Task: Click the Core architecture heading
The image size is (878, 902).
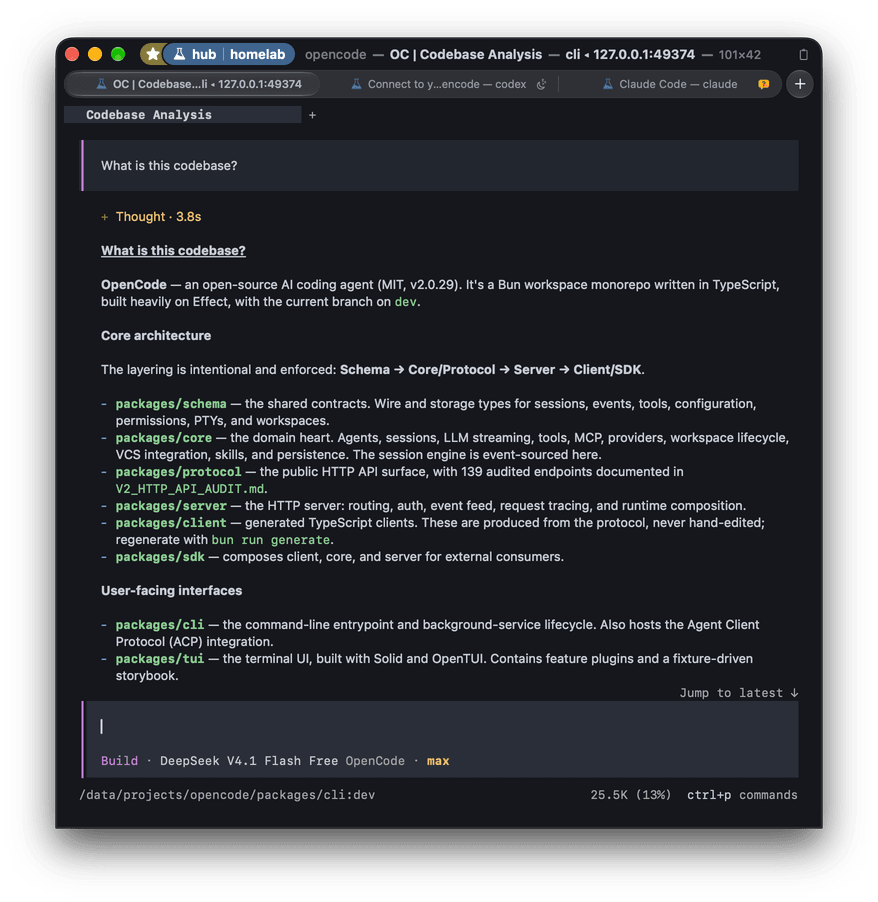Action: pos(156,336)
